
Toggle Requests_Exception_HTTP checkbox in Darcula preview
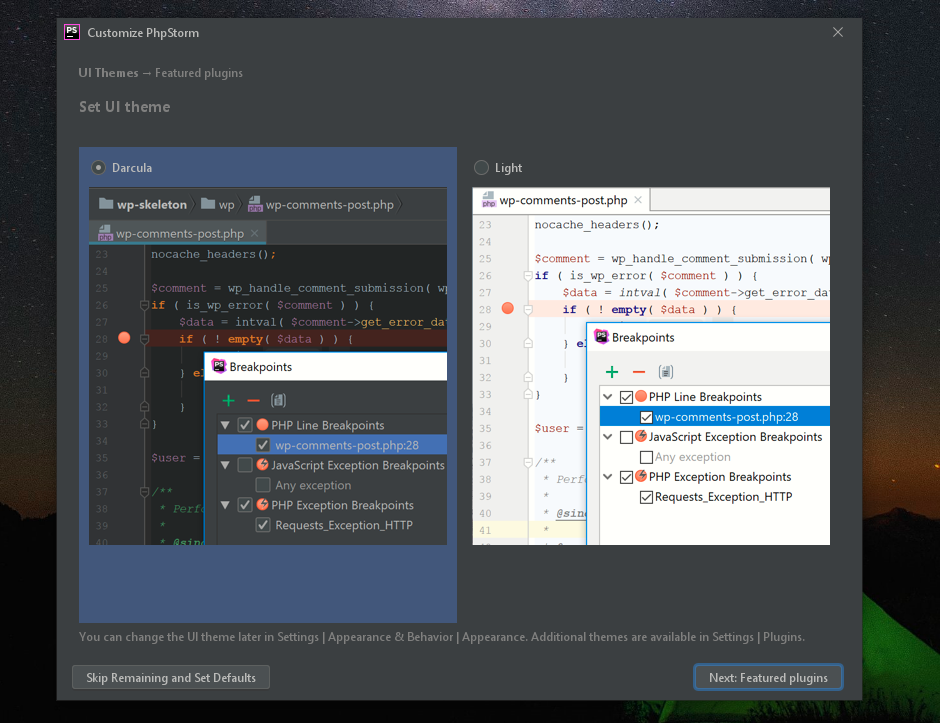tap(263, 525)
